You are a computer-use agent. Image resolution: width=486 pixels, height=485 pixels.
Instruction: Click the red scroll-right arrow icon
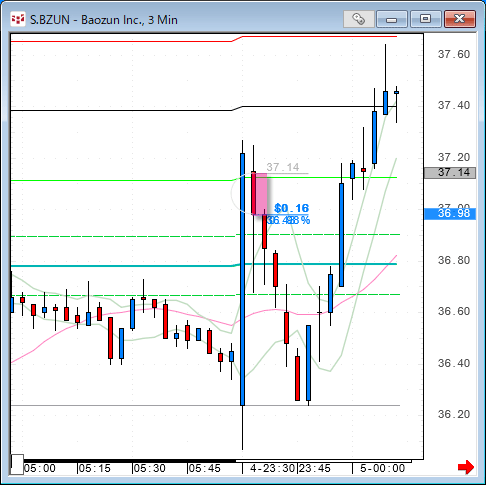point(466,467)
